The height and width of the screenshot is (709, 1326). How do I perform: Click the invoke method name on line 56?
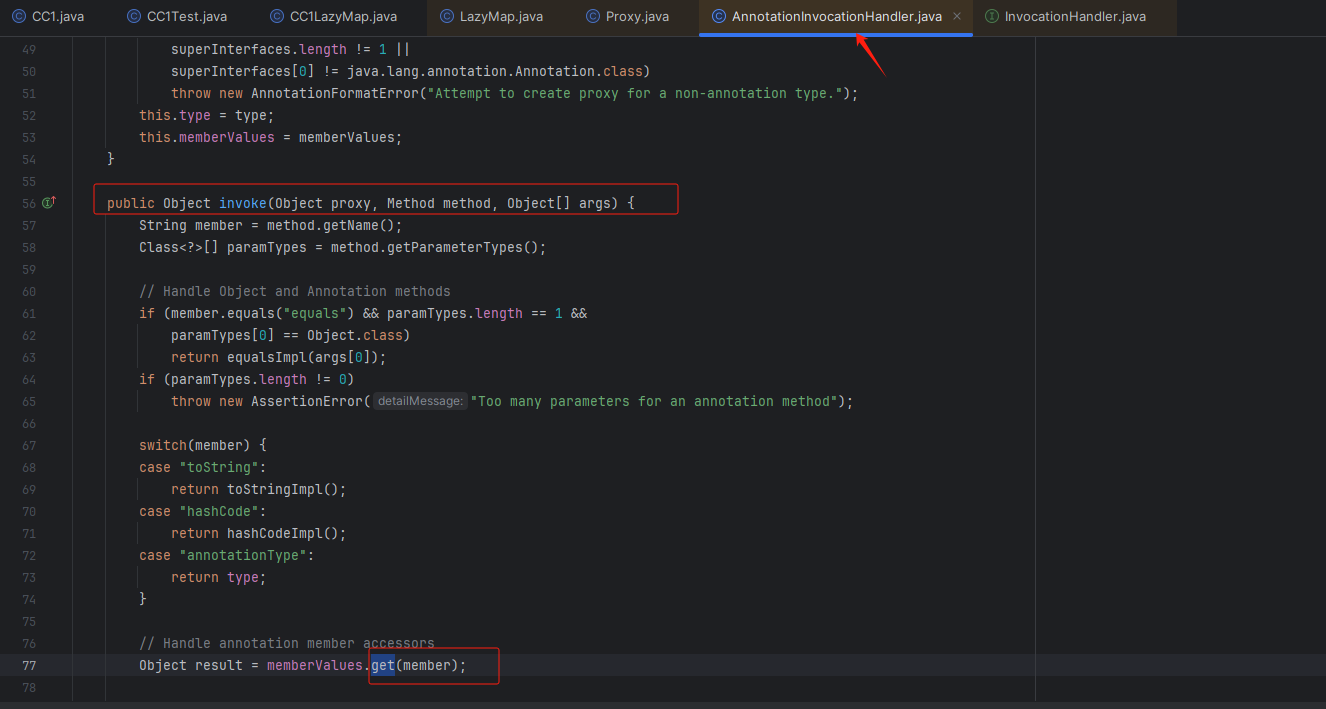(x=243, y=203)
